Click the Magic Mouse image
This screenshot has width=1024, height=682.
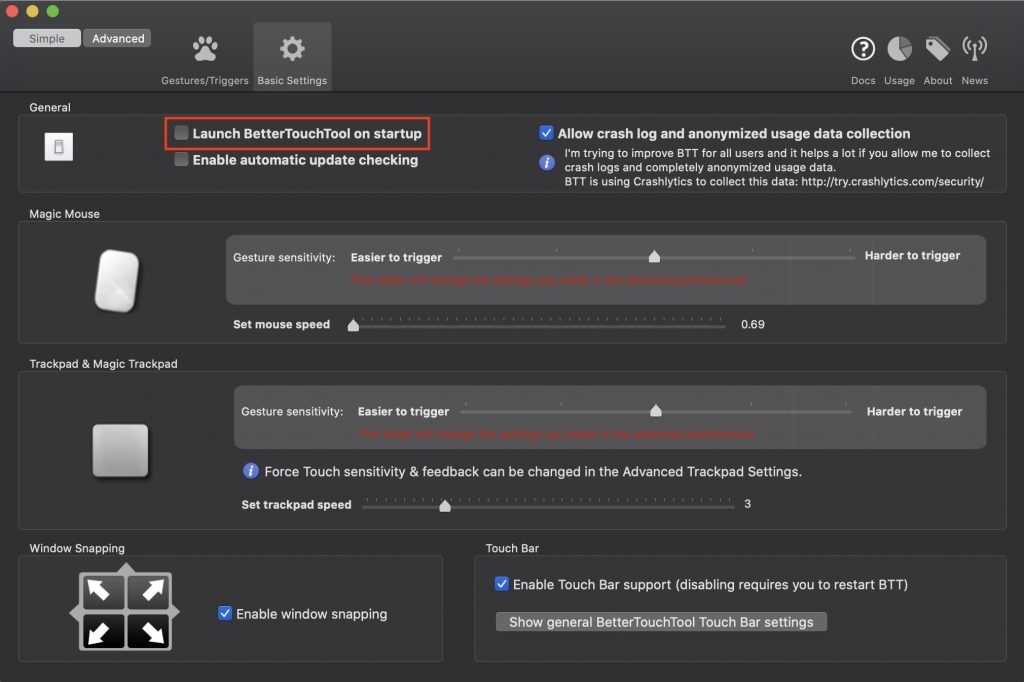(x=117, y=280)
